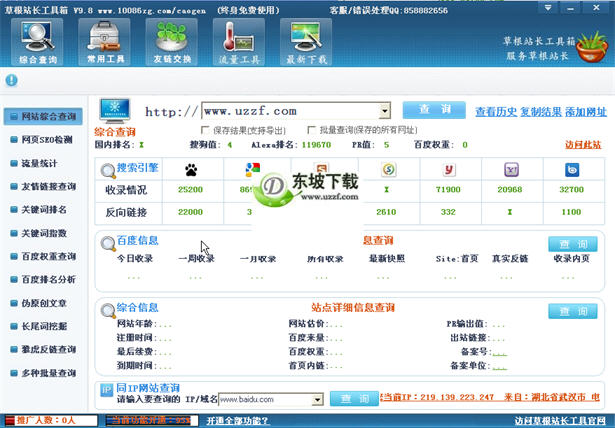Open the 查看历史 link
The image size is (615, 428).
tap(496, 112)
